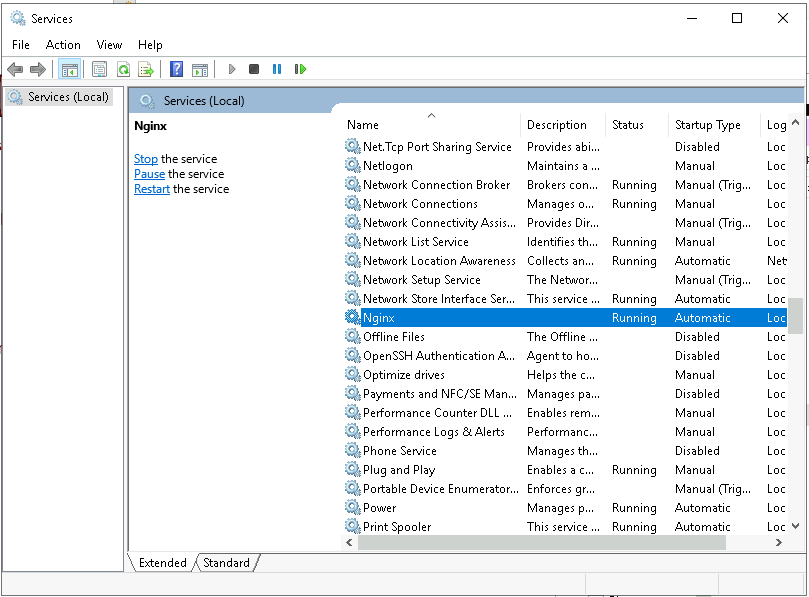The image size is (809, 597).
Task: Click the Export List toolbar icon
Action: click(146, 69)
